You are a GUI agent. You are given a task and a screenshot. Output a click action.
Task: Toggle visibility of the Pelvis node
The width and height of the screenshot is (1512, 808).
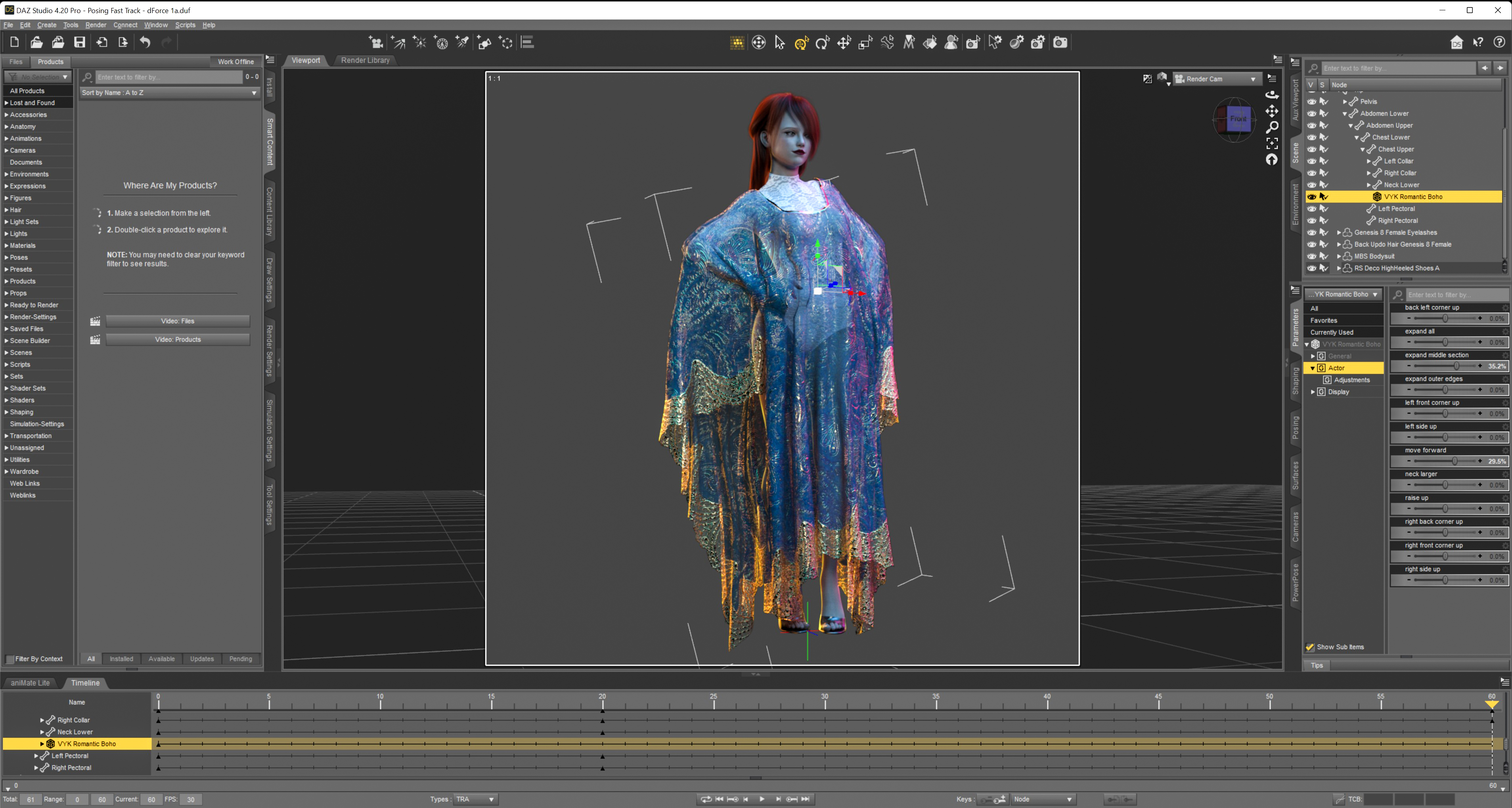[x=1312, y=101]
